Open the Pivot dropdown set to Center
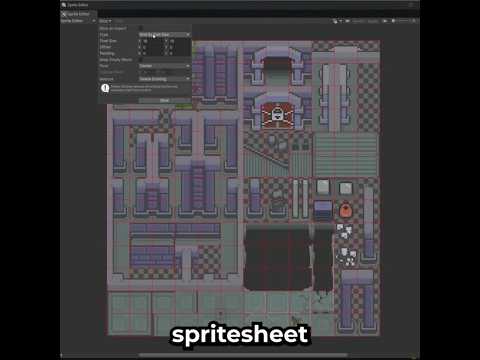Image resolution: width=480 pixels, height=360 pixels. (x=164, y=66)
